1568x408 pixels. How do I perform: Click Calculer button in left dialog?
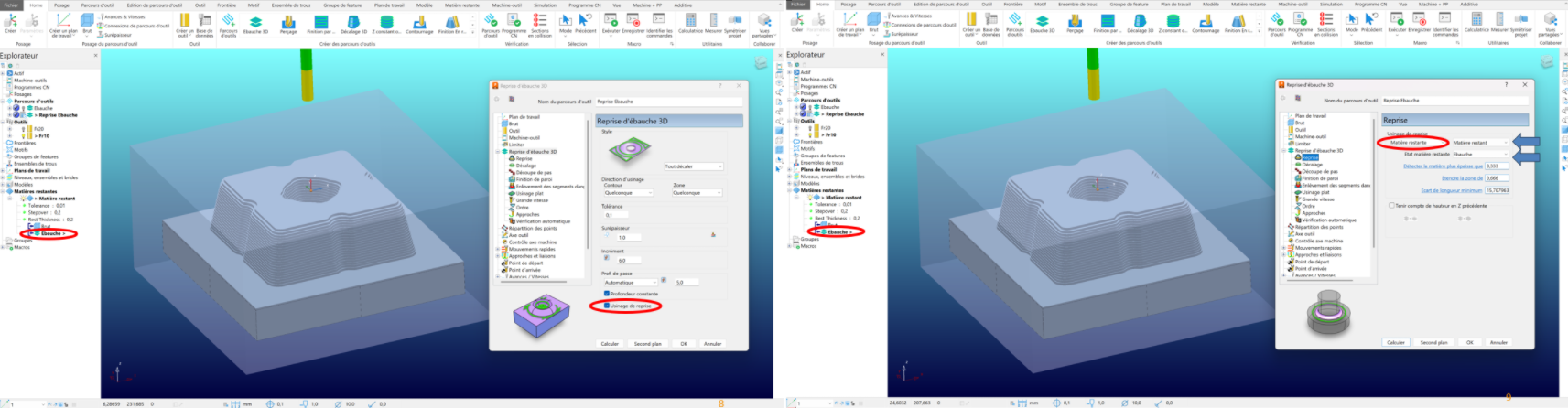click(610, 344)
